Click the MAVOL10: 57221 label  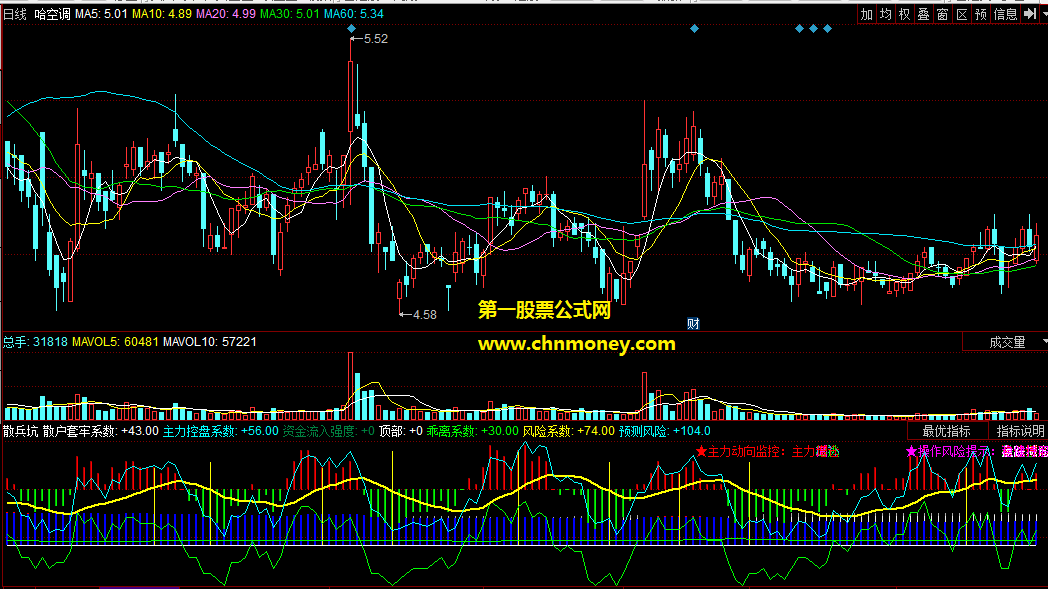tap(210, 342)
